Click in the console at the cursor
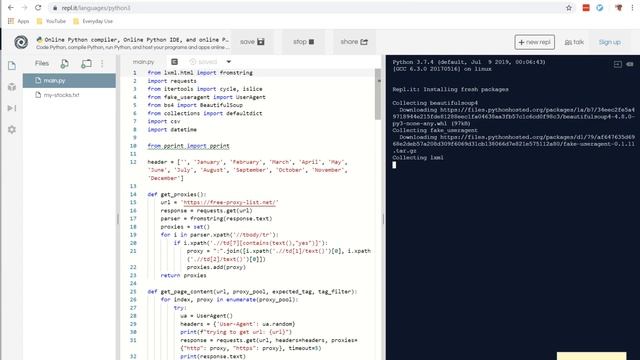 tap(394, 165)
